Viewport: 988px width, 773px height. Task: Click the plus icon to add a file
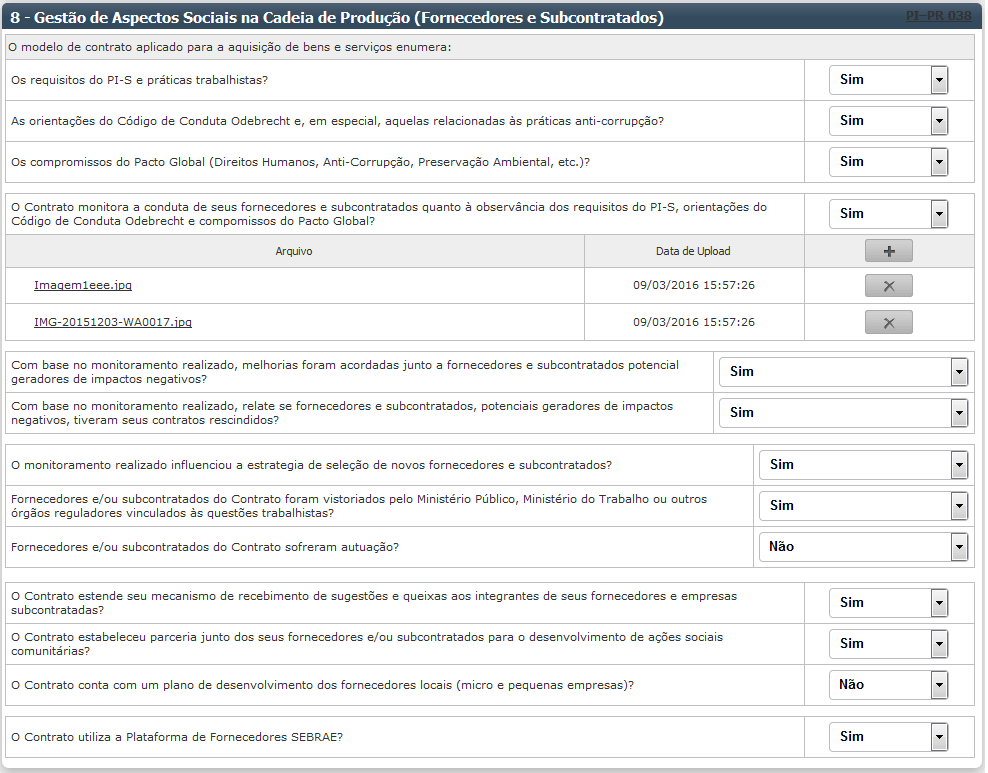click(888, 251)
